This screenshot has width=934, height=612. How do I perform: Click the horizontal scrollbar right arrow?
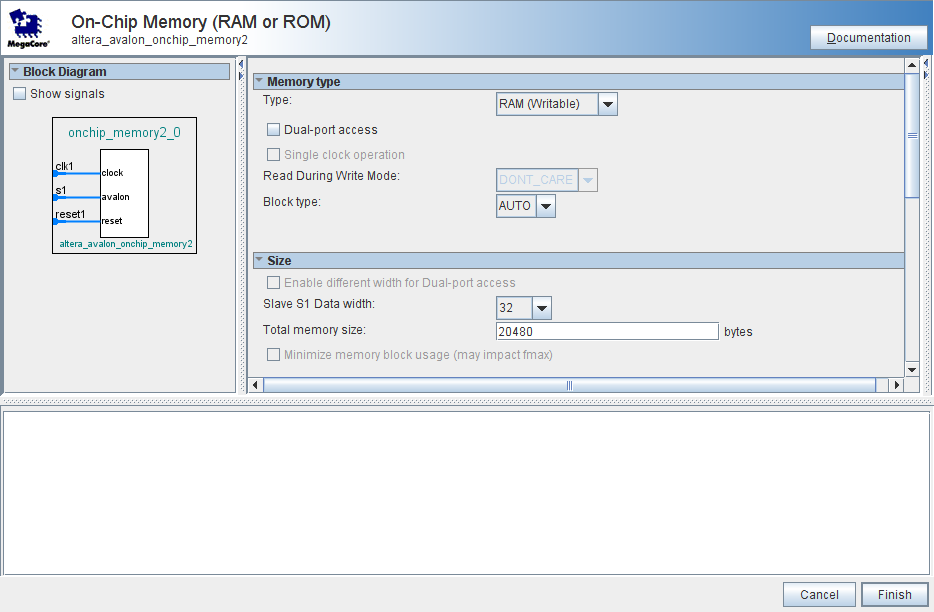pos(896,385)
